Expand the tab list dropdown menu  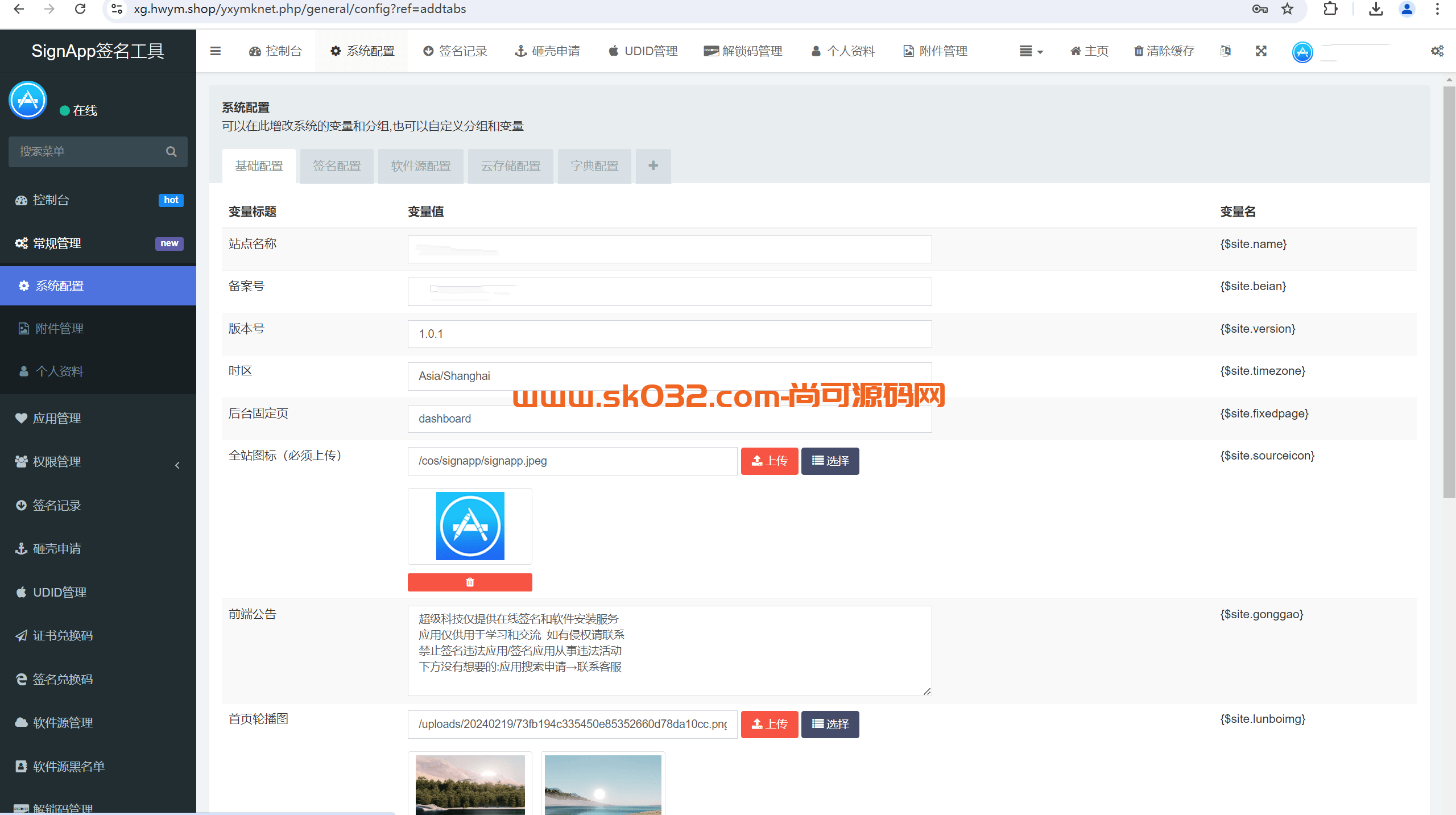coord(1031,51)
